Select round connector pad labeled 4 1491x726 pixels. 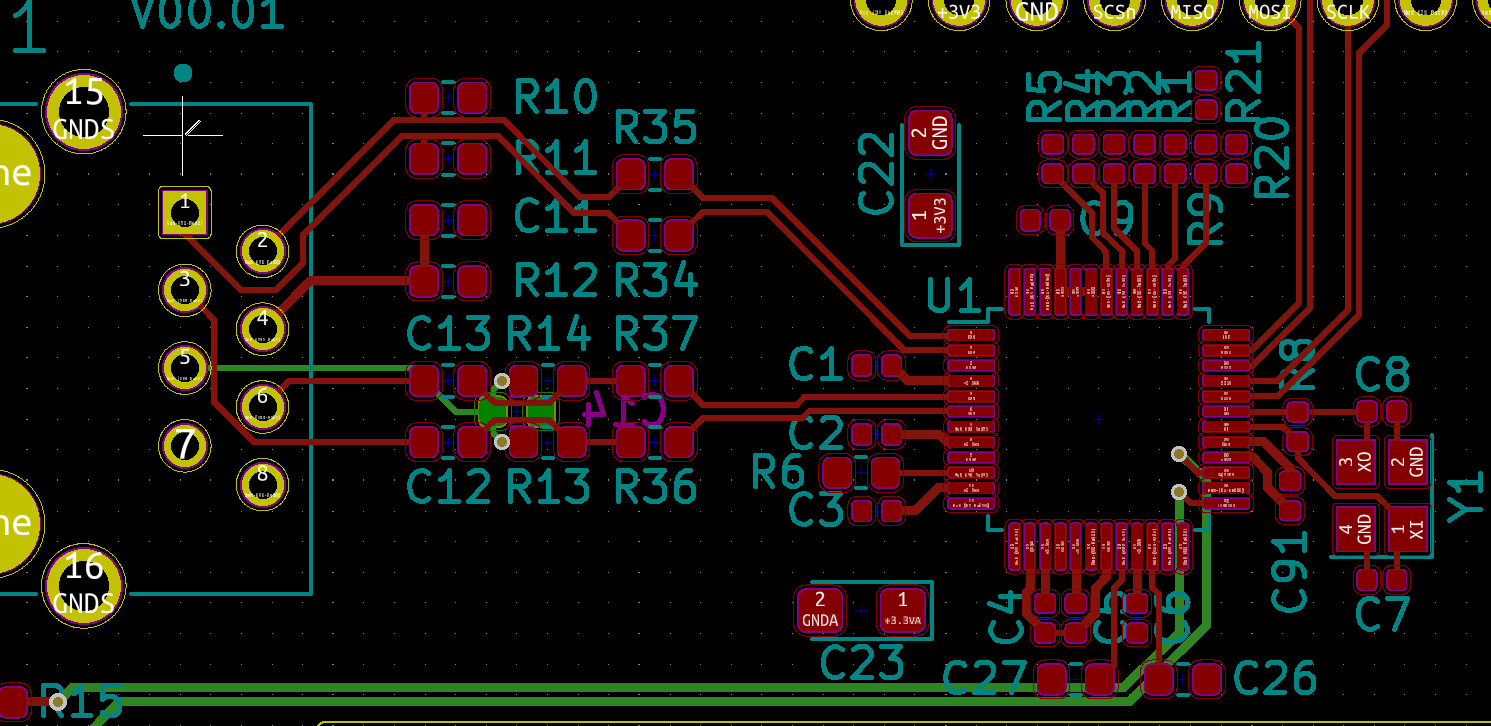pos(262,328)
